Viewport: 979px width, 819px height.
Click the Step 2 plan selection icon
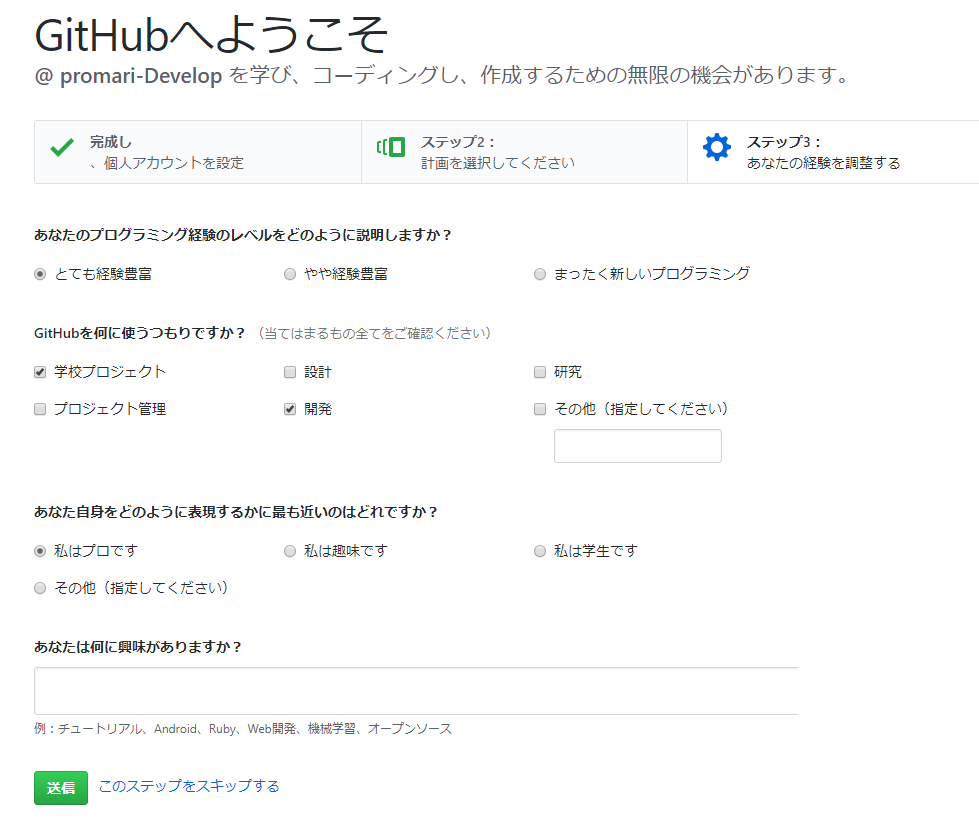click(391, 147)
